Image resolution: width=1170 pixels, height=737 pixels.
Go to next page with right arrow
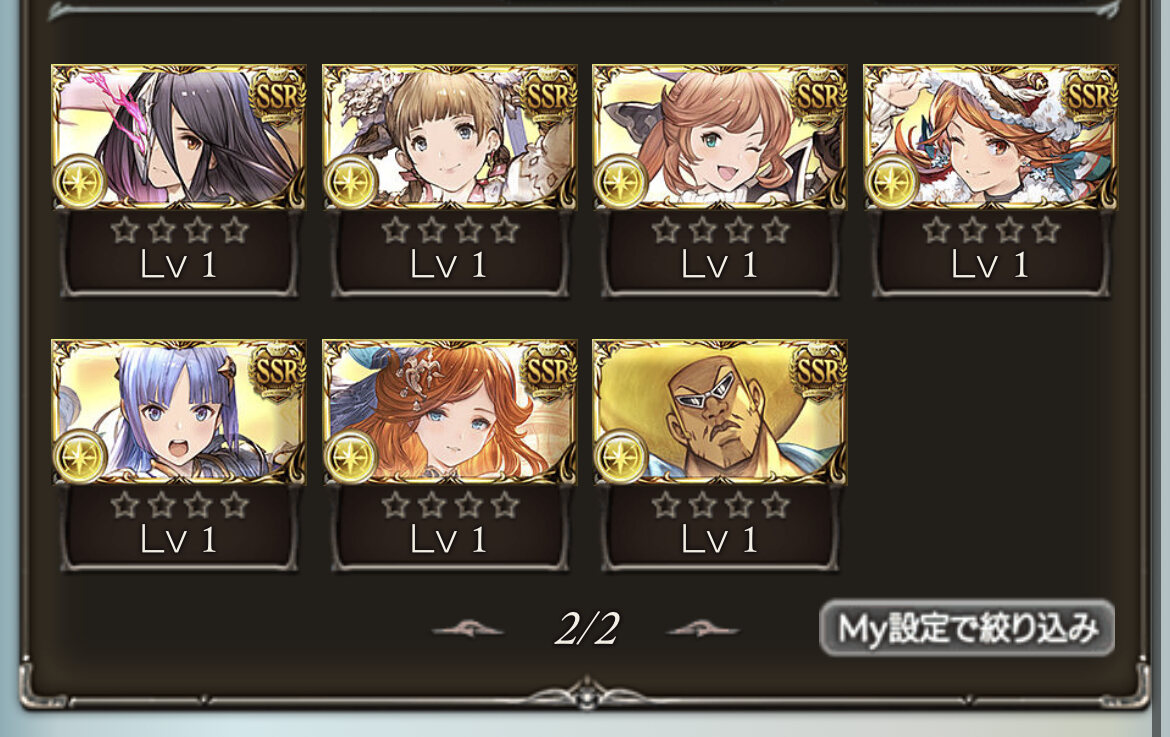(x=702, y=630)
